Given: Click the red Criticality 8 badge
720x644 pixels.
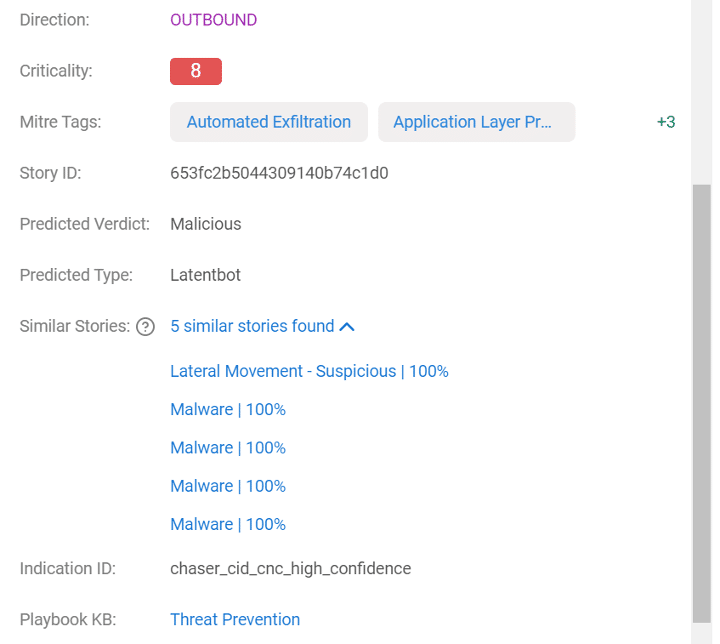Looking at the screenshot, I should (x=196, y=71).
